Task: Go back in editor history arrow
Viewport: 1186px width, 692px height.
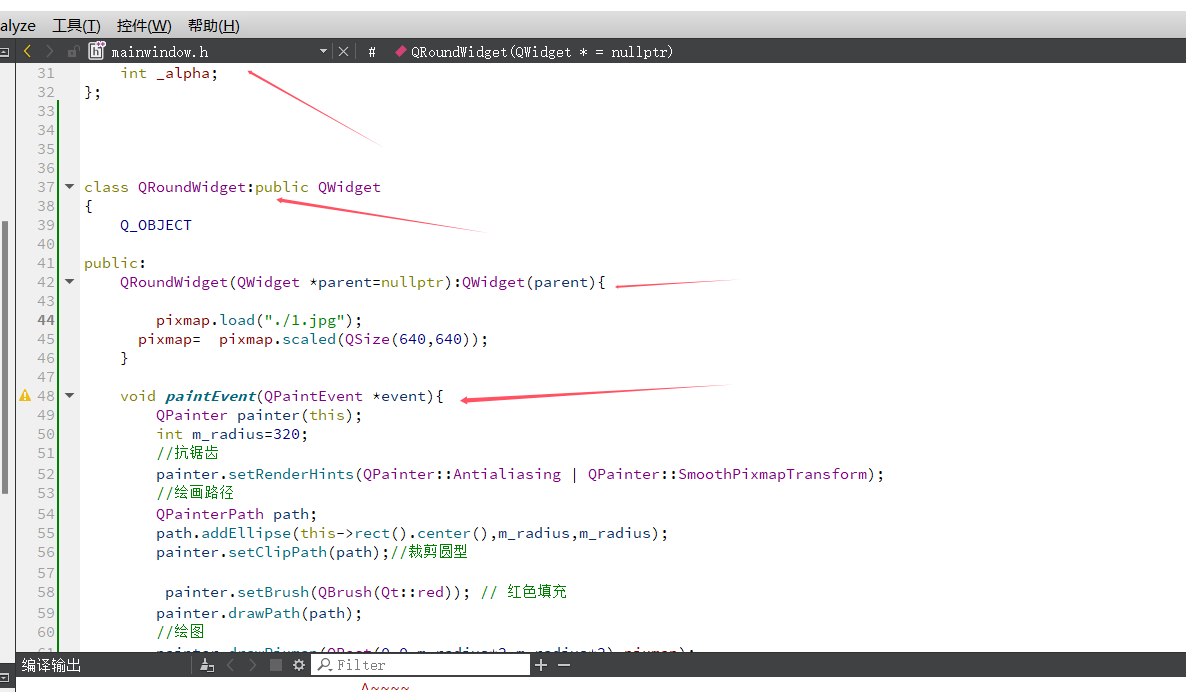Action: pos(27,51)
